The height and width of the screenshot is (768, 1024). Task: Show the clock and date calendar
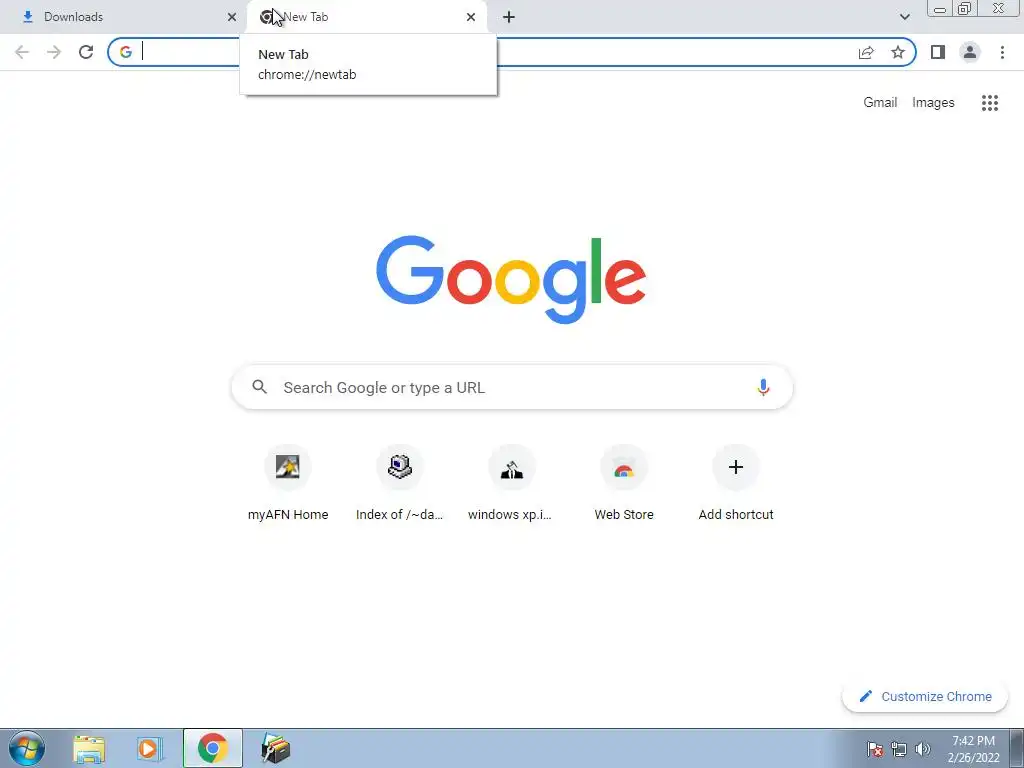click(x=973, y=749)
